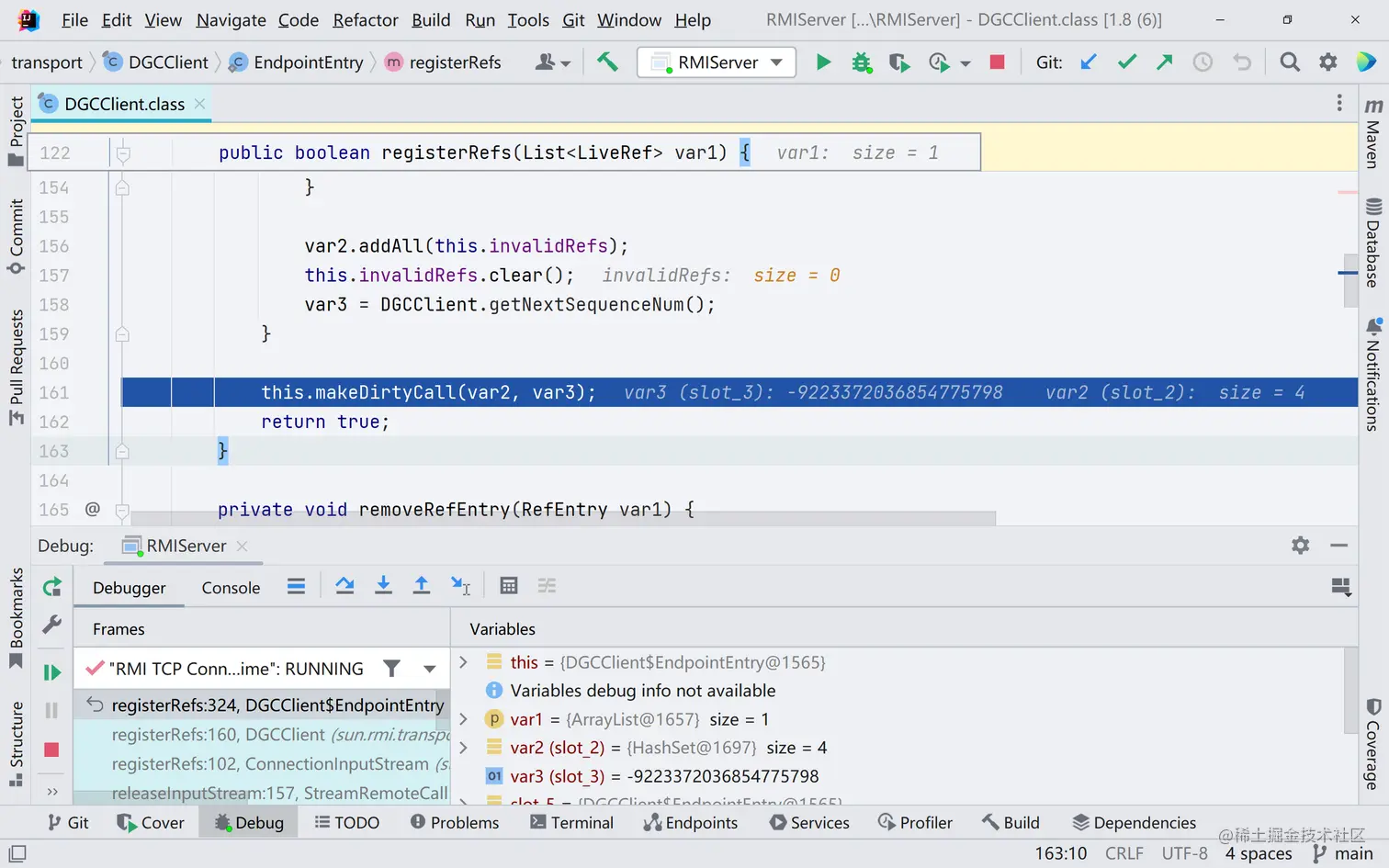Open Search Everywhere magnifier

[1290, 62]
